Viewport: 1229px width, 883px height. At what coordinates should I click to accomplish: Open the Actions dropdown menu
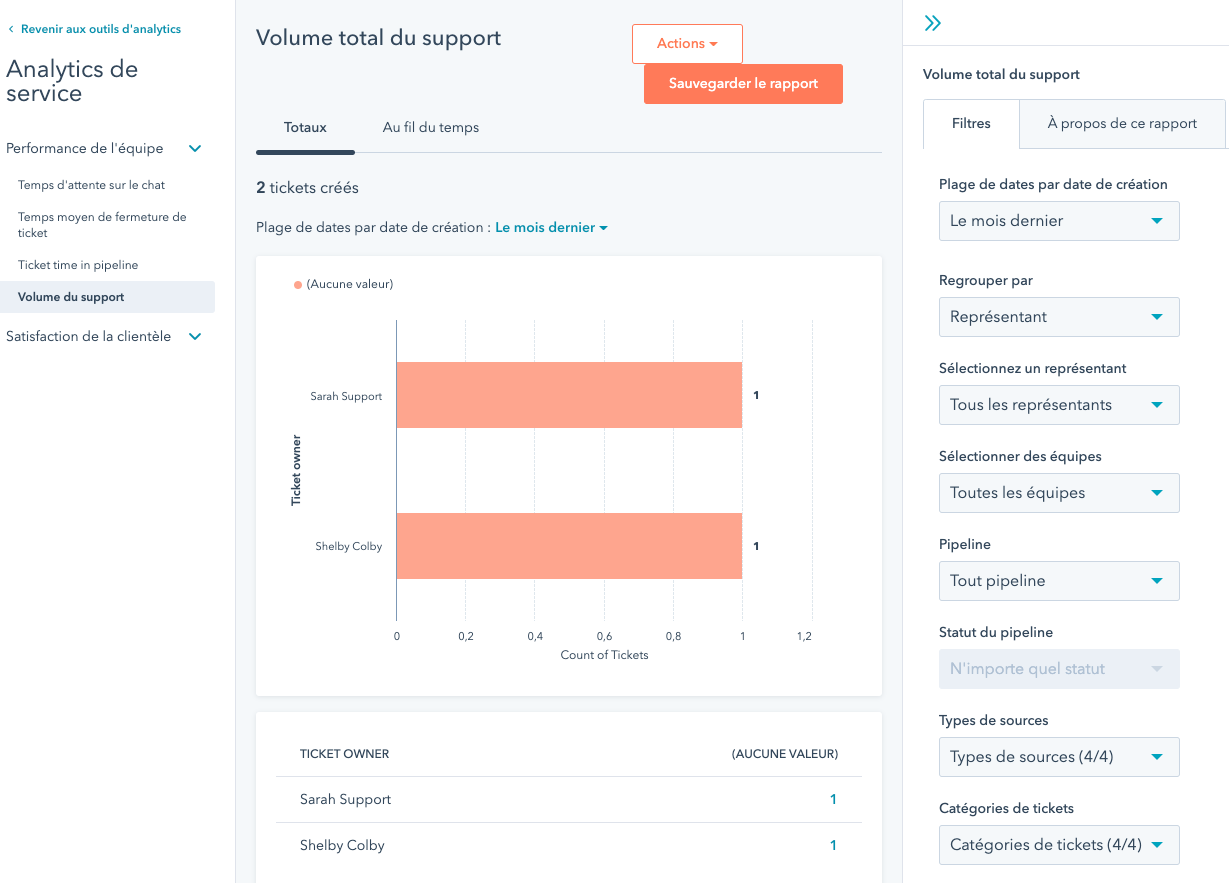point(687,44)
